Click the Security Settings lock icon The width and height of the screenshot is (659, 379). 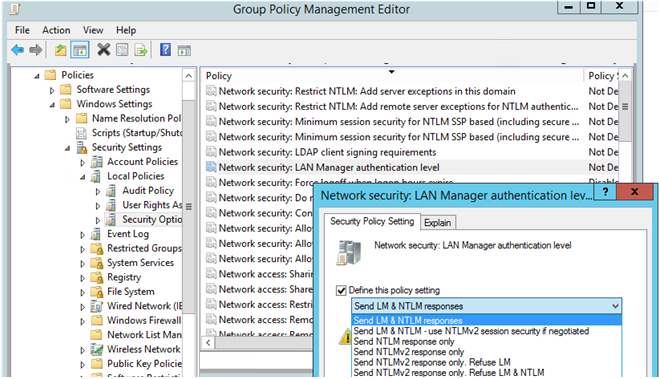pyautogui.click(x=82, y=147)
